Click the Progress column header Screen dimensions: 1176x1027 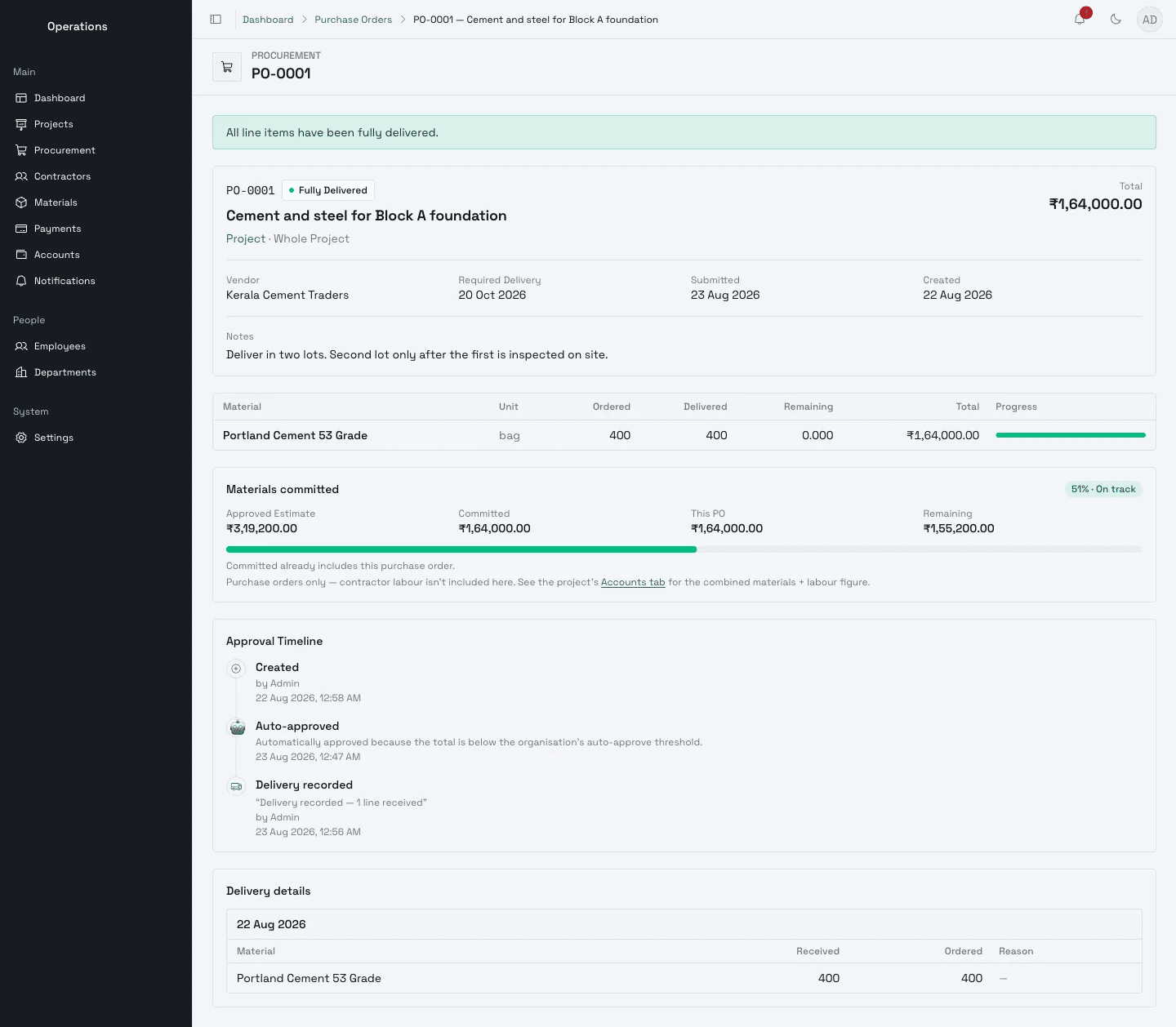point(1016,407)
